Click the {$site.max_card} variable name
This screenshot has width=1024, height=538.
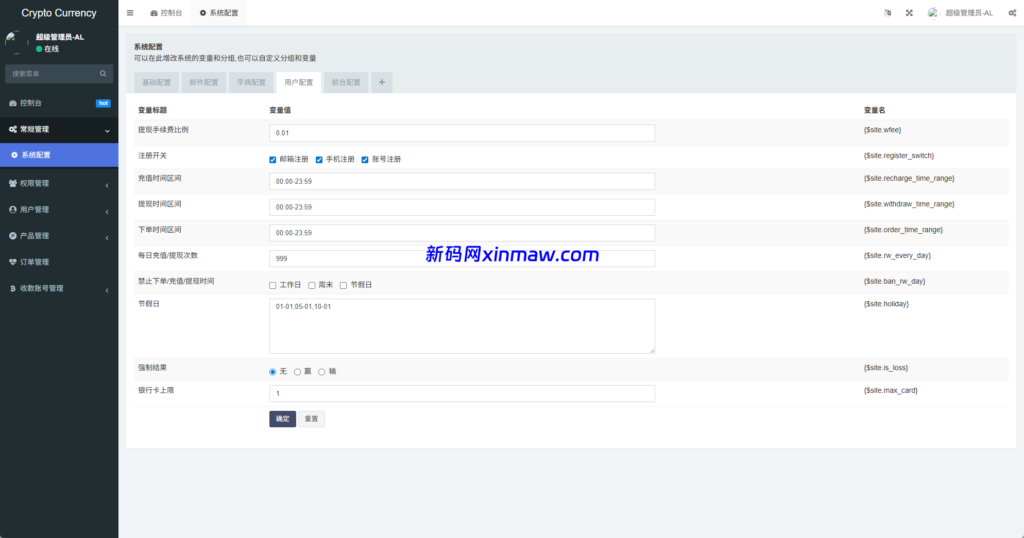(x=891, y=390)
